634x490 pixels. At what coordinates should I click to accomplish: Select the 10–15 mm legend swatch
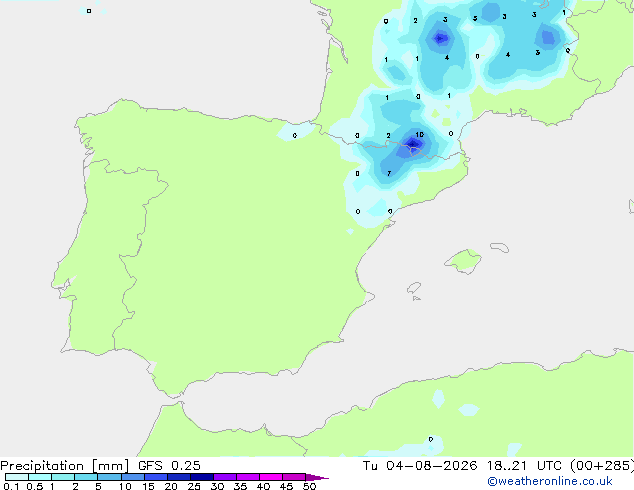133,477
